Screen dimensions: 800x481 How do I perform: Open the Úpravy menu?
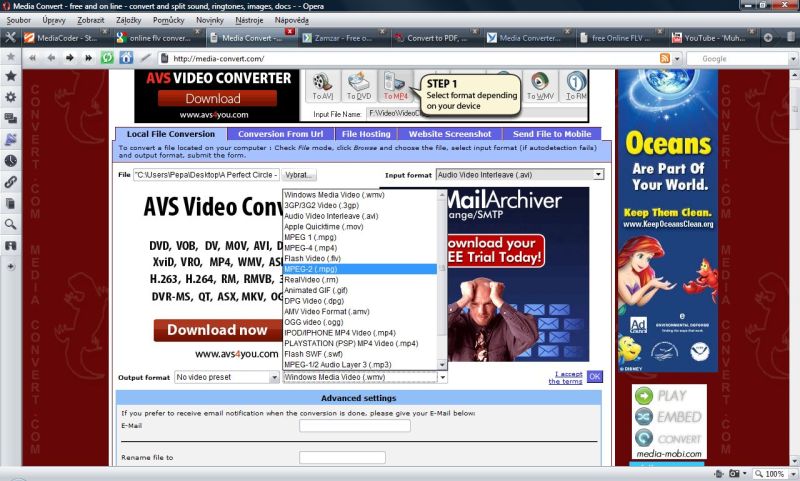coord(54,20)
